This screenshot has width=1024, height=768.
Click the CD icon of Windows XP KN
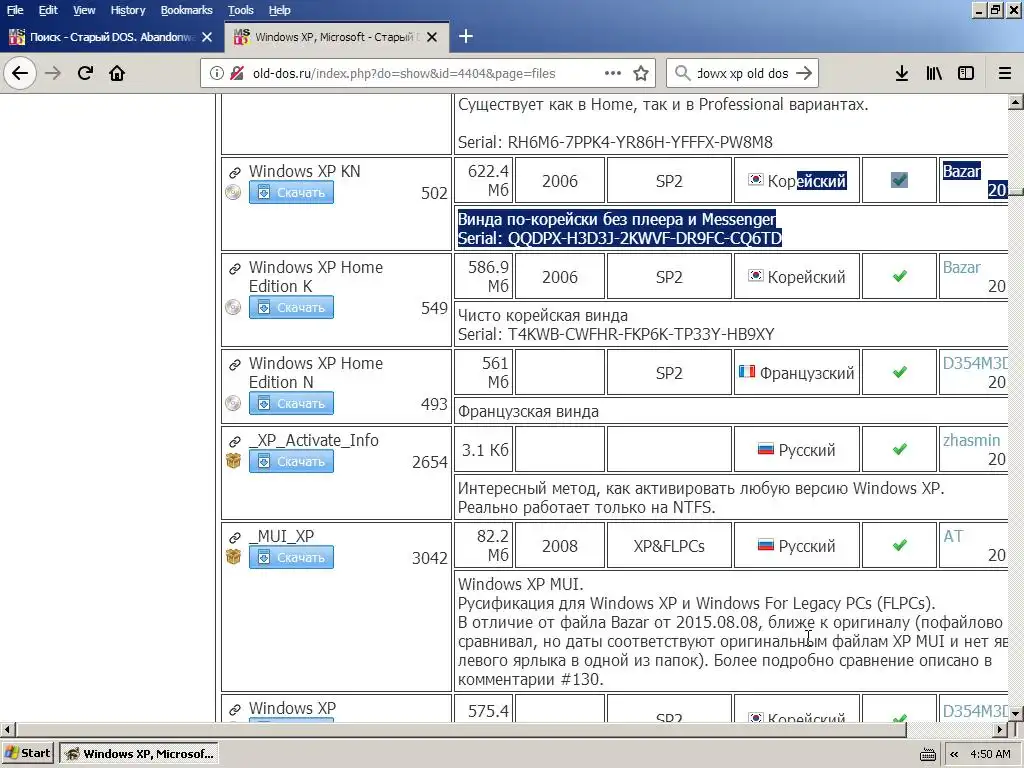point(233,192)
